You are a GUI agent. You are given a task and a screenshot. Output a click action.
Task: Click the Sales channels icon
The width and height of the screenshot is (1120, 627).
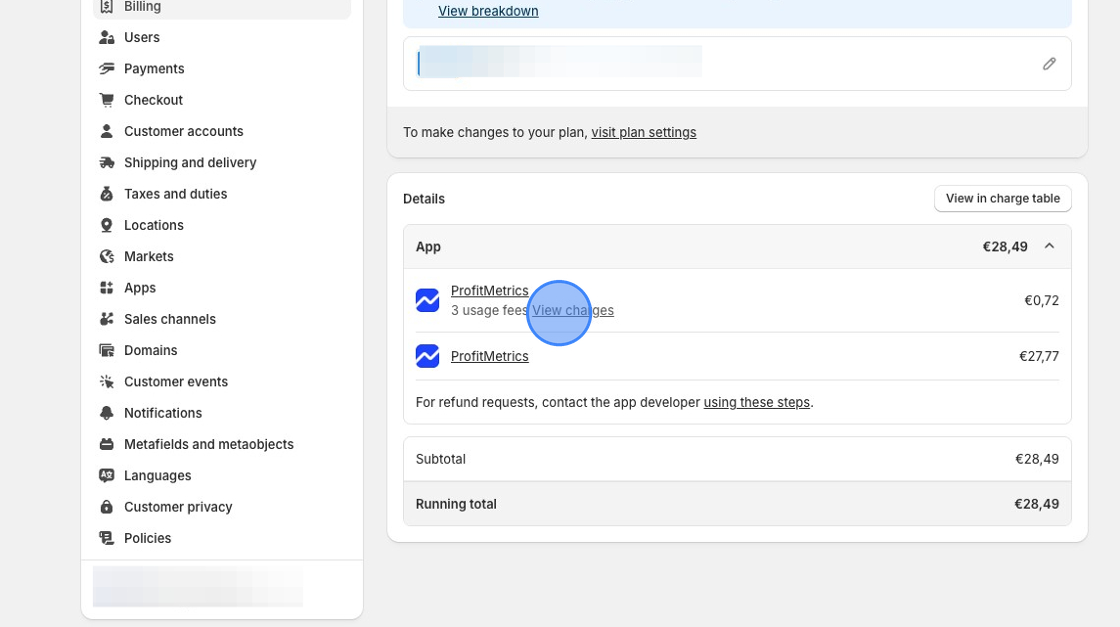click(x=106, y=319)
